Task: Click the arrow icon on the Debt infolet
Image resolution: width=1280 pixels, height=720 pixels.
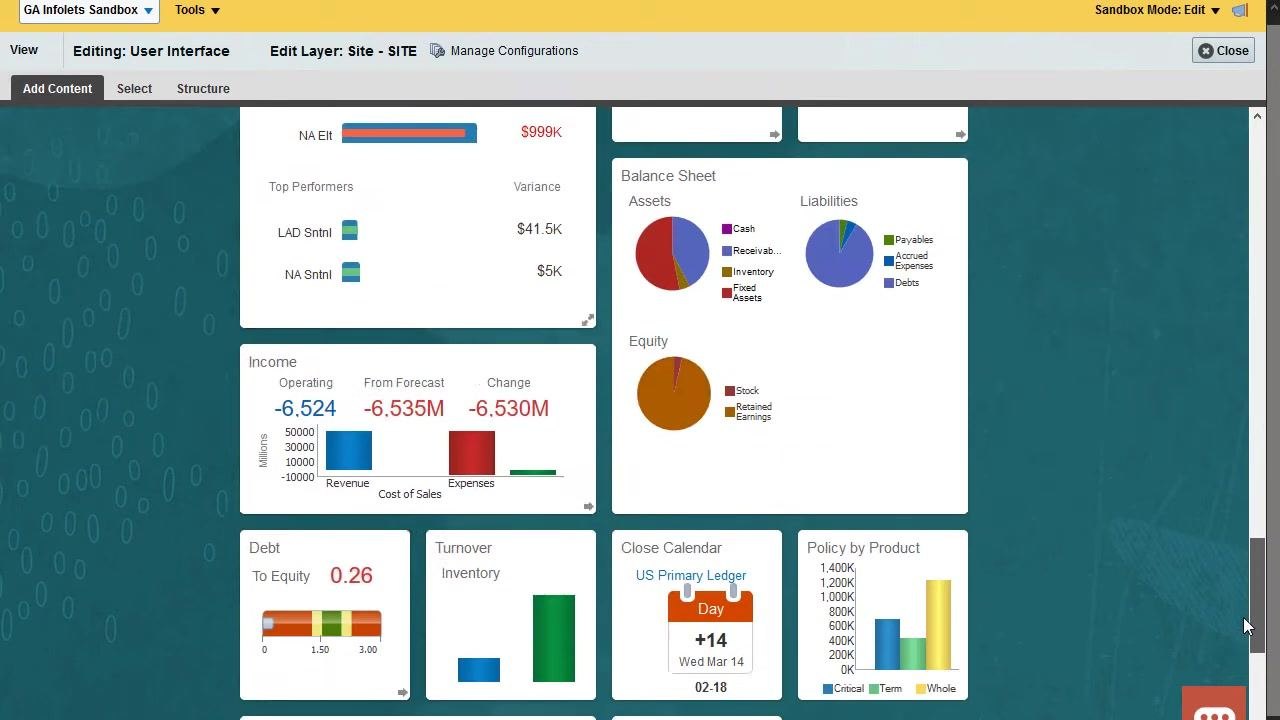Action: click(402, 692)
